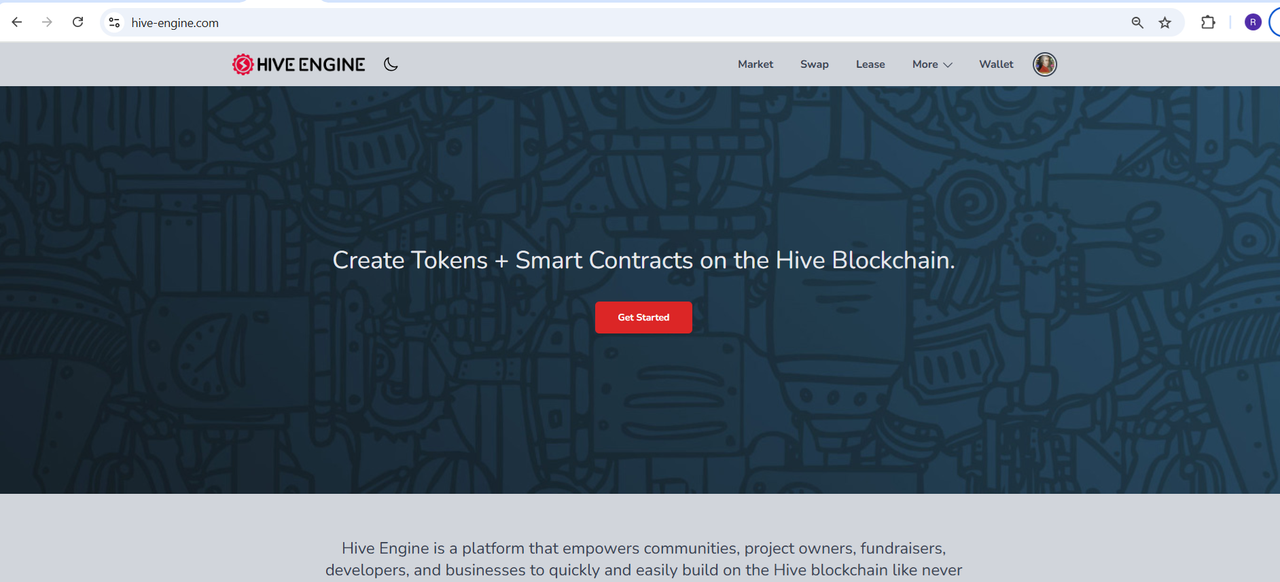Open the Market page
The width and height of the screenshot is (1280, 582).
pyautogui.click(x=755, y=64)
